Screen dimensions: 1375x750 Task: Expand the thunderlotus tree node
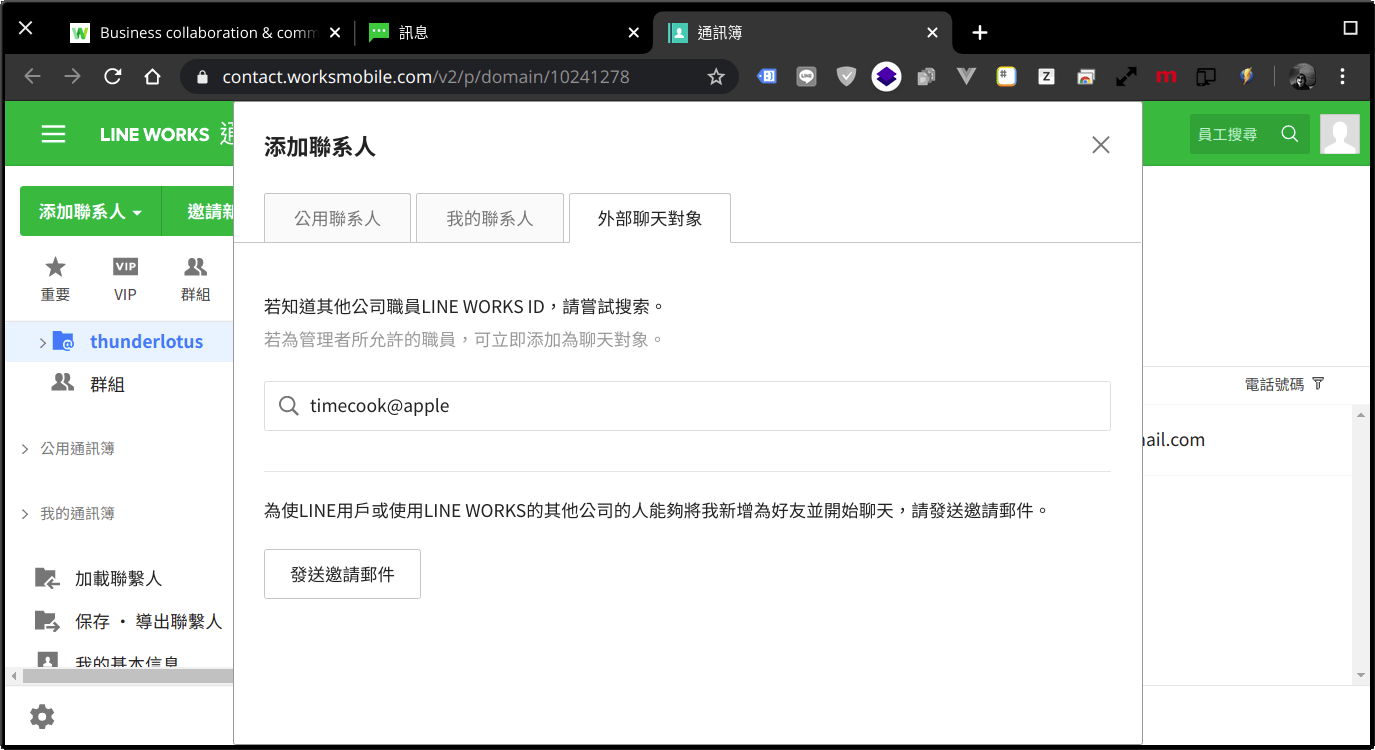click(42, 343)
